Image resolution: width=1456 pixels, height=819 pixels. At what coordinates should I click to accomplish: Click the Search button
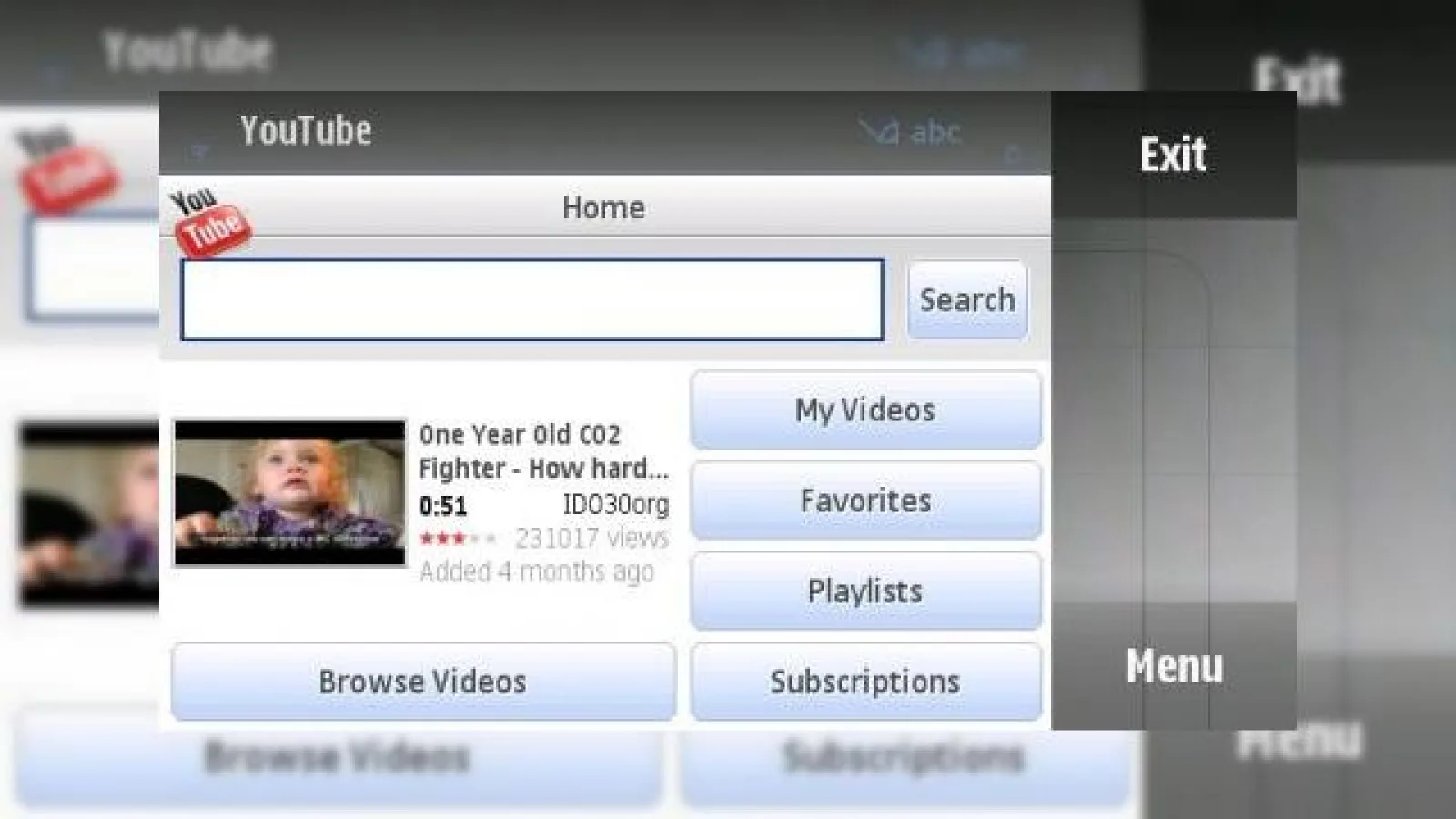967,299
